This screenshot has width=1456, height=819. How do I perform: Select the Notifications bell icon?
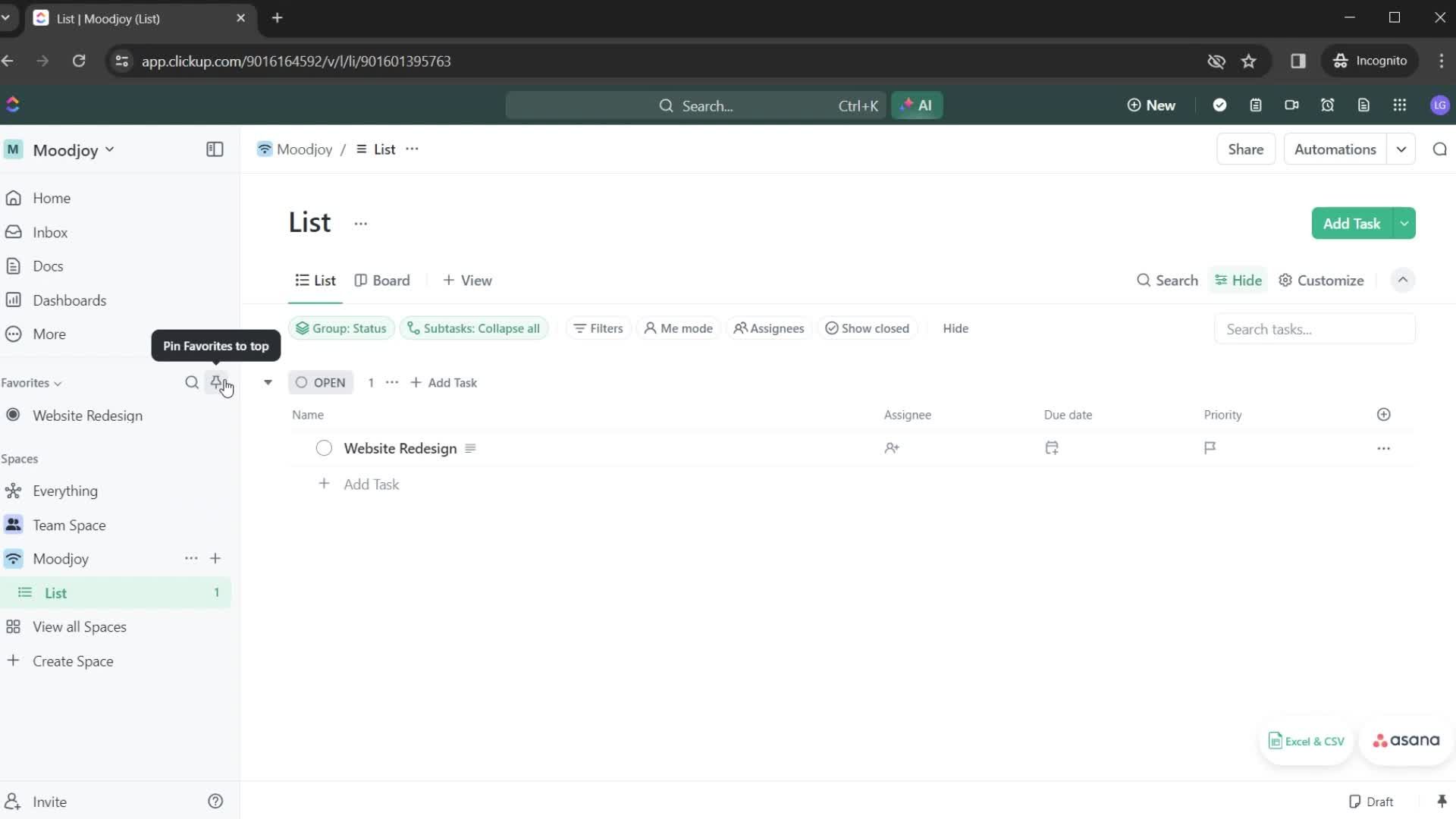[x=1329, y=105]
